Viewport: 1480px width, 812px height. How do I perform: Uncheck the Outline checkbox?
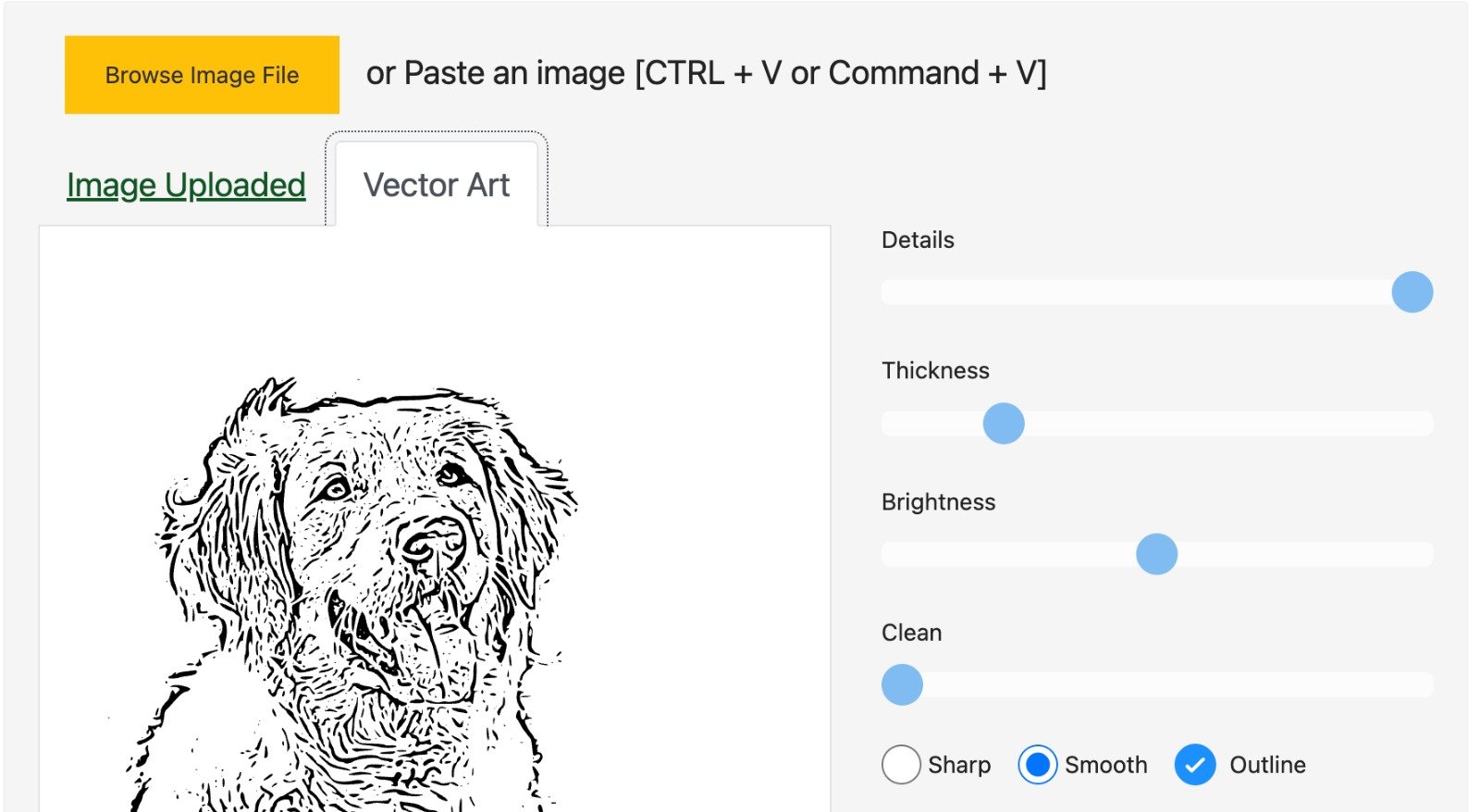tap(1195, 765)
